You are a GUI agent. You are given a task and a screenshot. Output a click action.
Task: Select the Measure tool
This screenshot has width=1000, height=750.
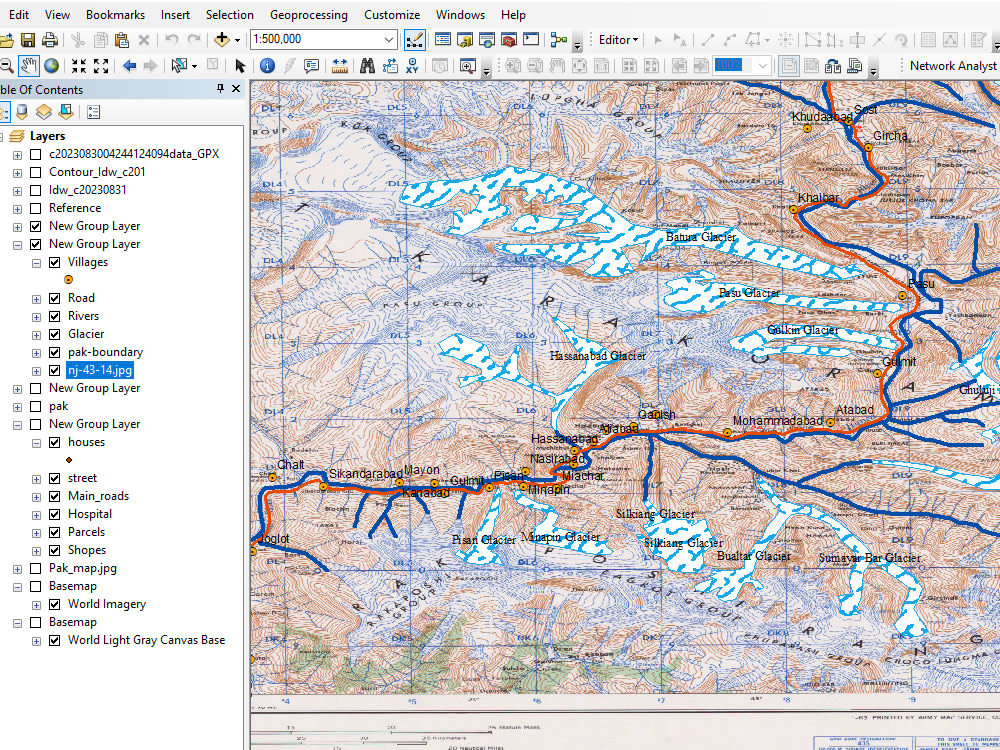pos(341,65)
